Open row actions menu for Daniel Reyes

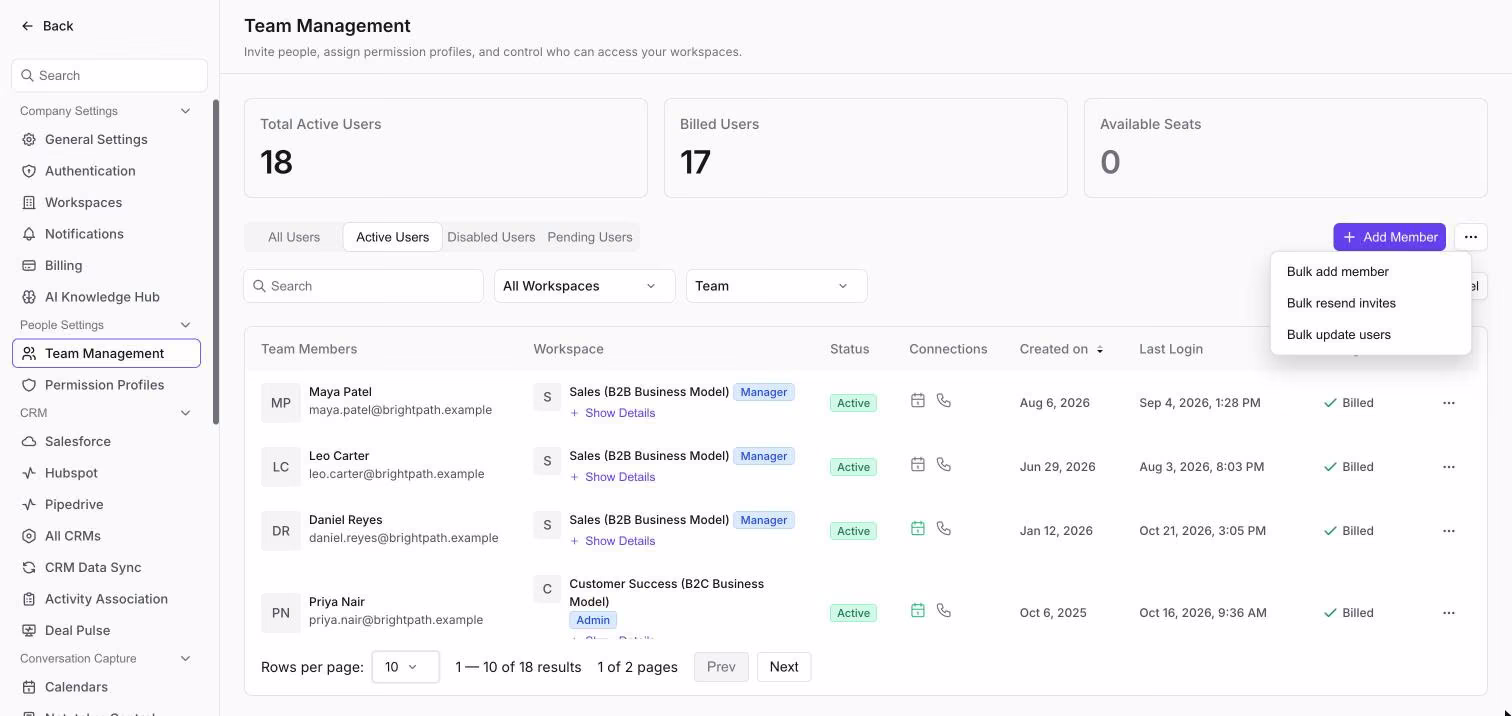[x=1448, y=531]
